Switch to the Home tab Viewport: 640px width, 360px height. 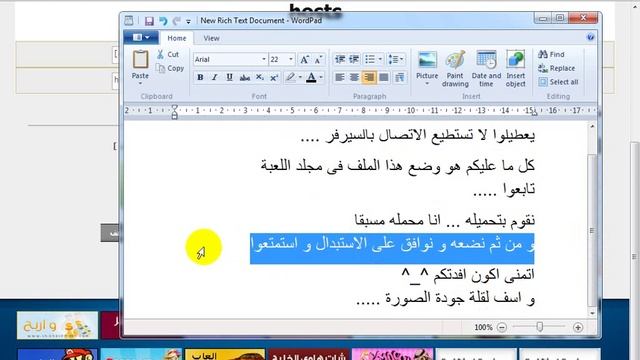pos(176,38)
